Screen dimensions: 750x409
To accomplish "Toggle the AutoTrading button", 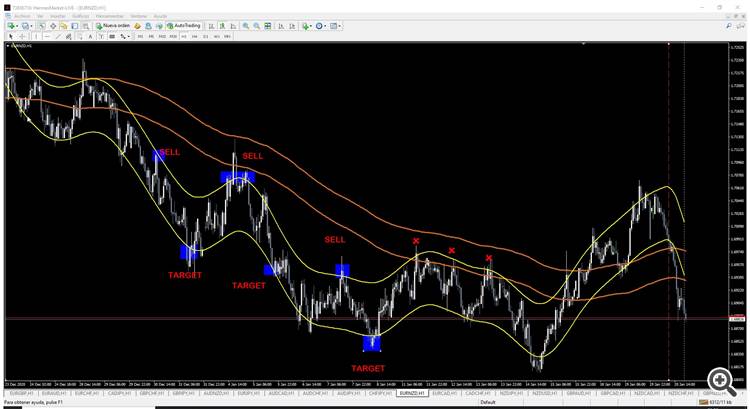I will pyautogui.click(x=184, y=26).
